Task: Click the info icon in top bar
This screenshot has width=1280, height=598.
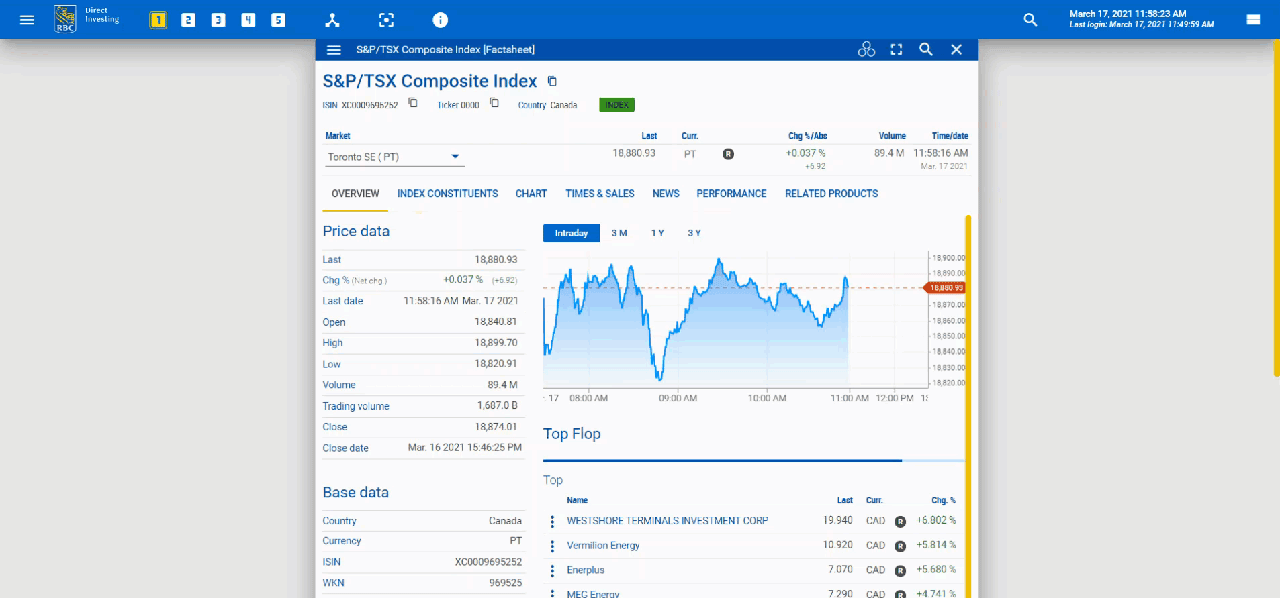Action: pos(440,20)
